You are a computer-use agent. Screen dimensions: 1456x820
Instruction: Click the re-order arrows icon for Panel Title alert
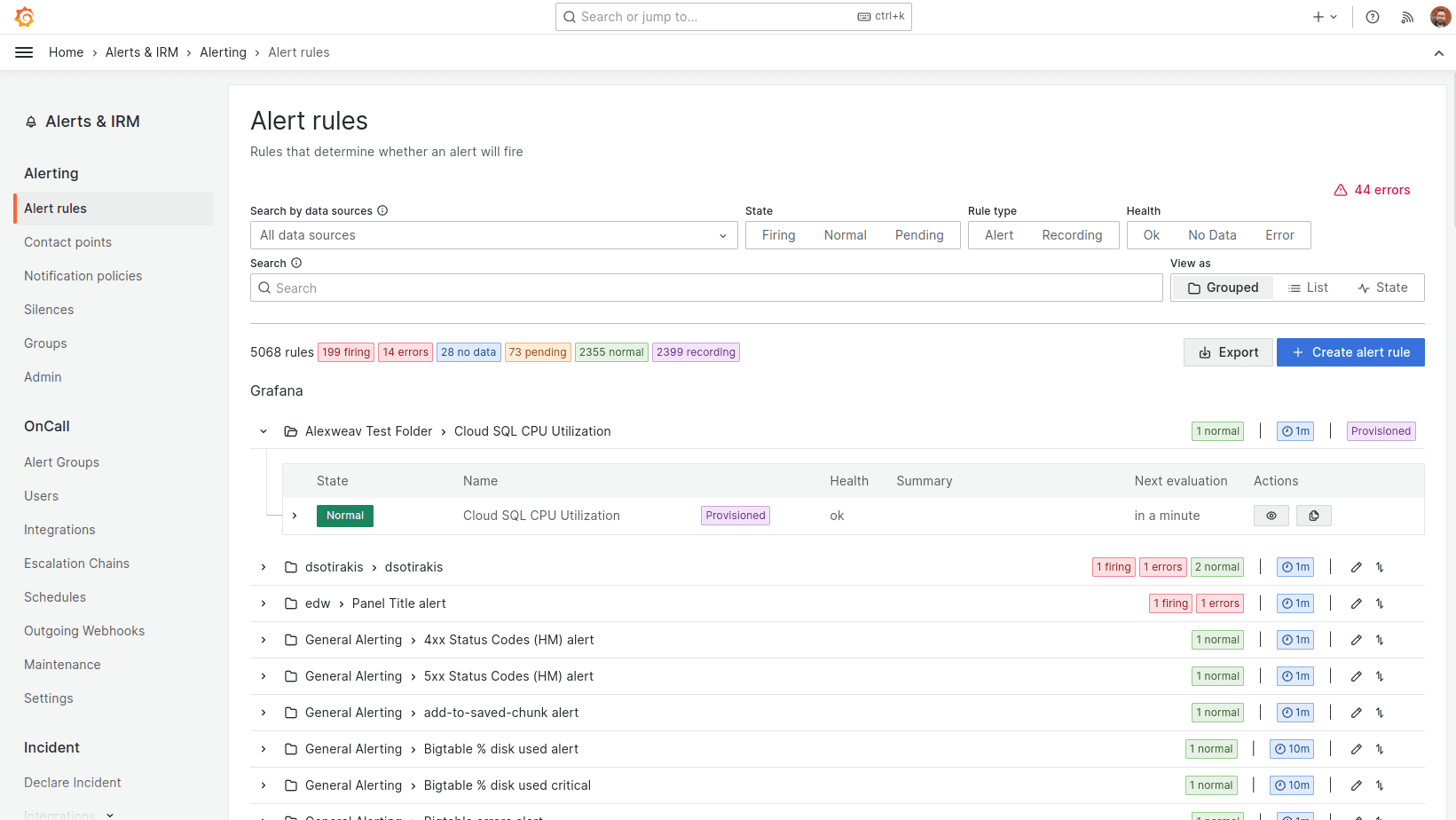(x=1380, y=603)
